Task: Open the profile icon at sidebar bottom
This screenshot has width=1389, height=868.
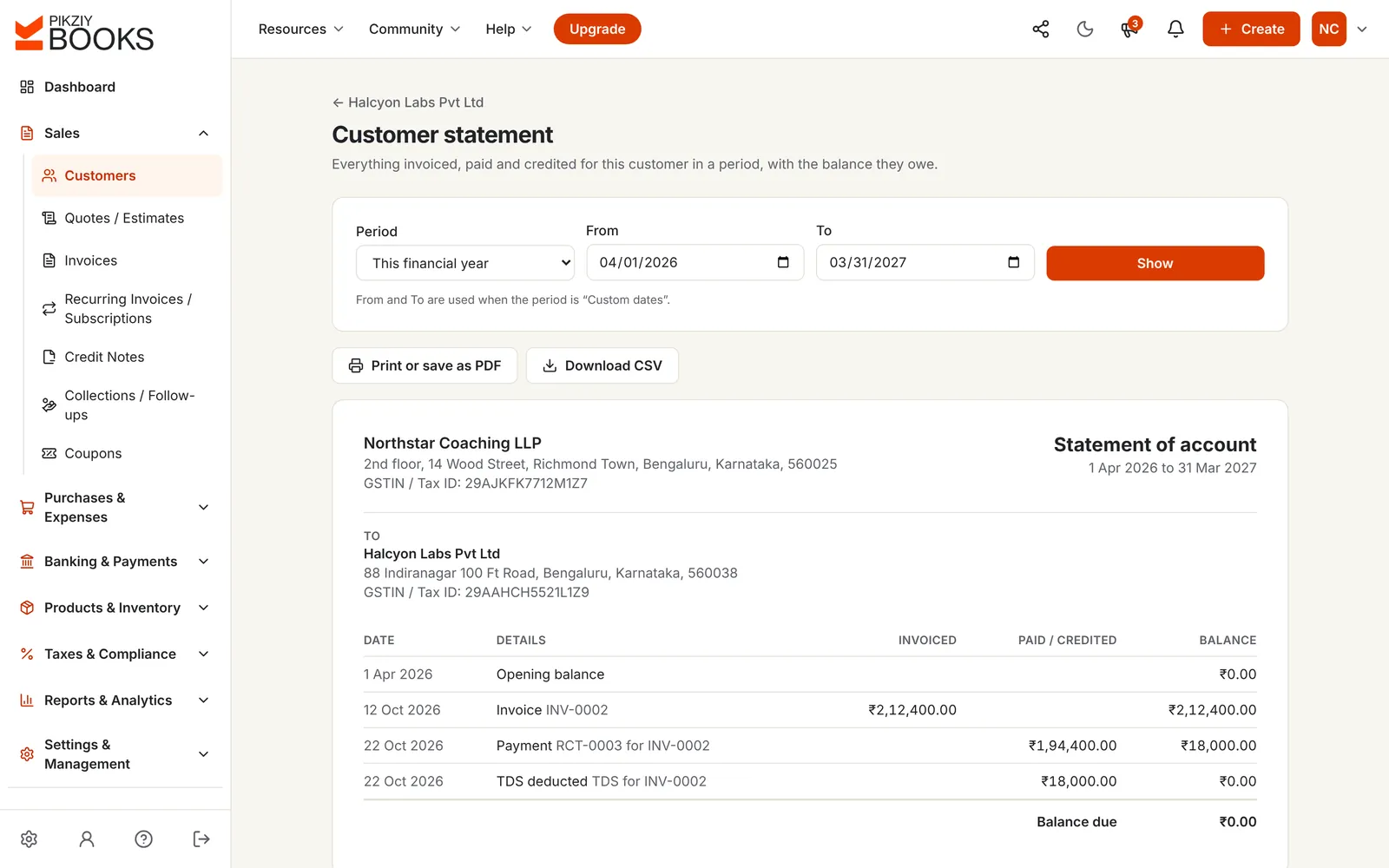Action: point(87,838)
